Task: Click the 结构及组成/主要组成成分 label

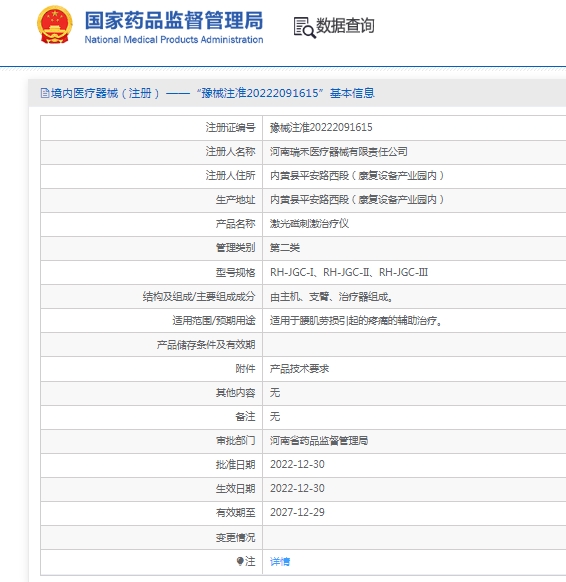Action: [199, 297]
